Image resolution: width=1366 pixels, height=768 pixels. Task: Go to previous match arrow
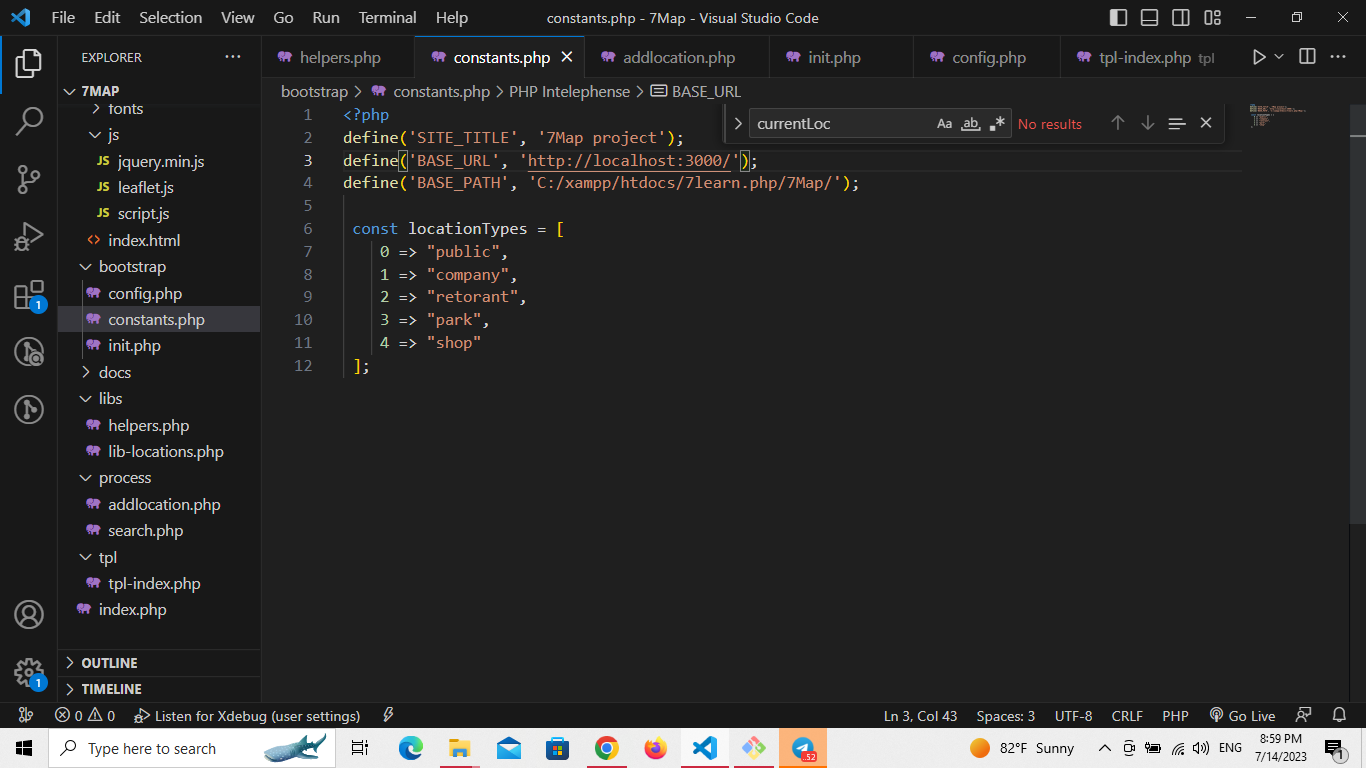tap(1118, 123)
